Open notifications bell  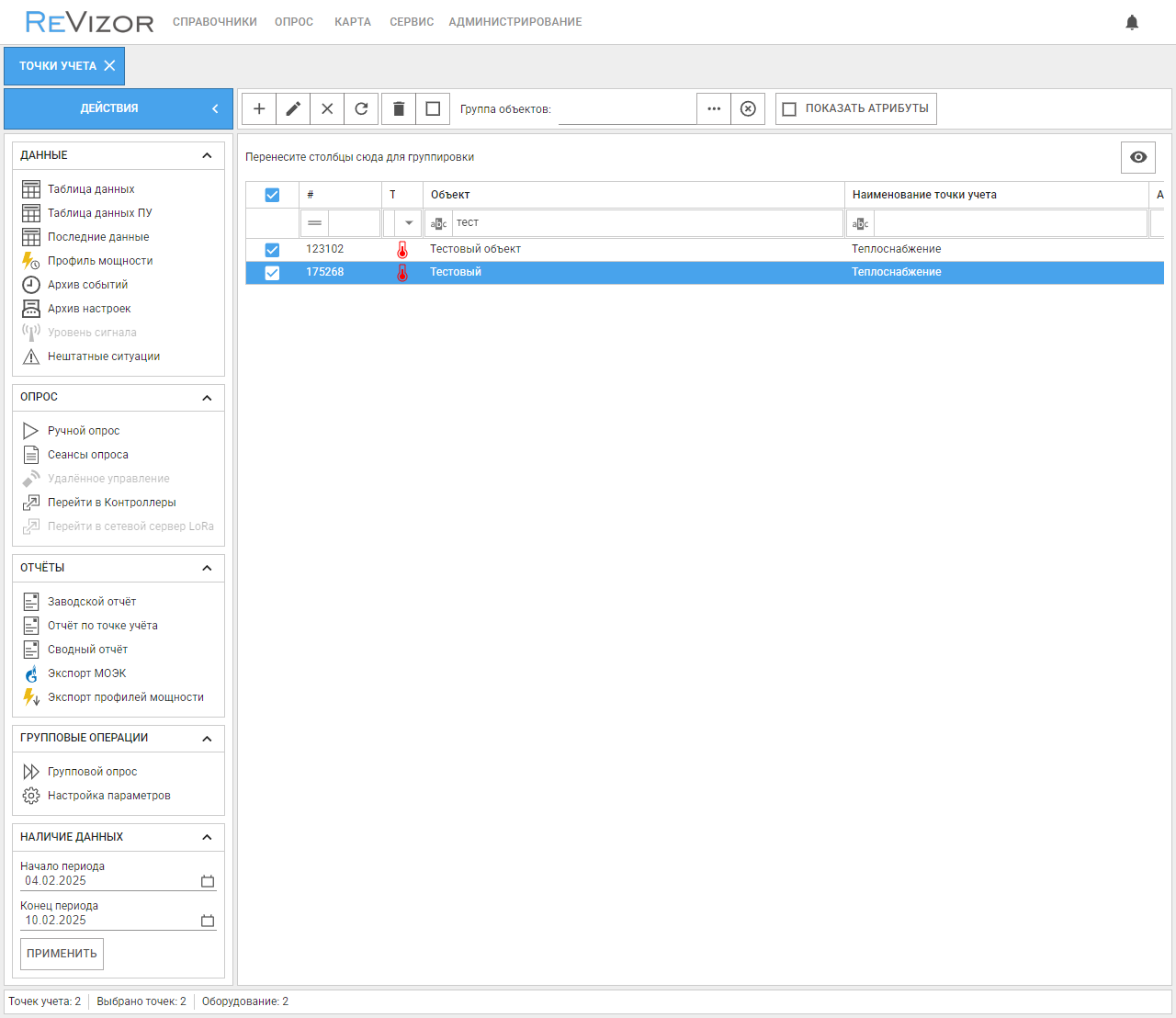(1132, 22)
